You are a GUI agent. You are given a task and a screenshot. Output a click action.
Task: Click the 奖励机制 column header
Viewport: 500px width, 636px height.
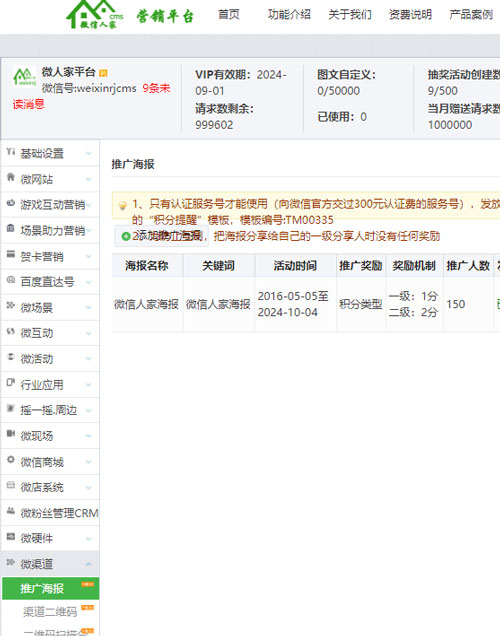tap(414, 266)
